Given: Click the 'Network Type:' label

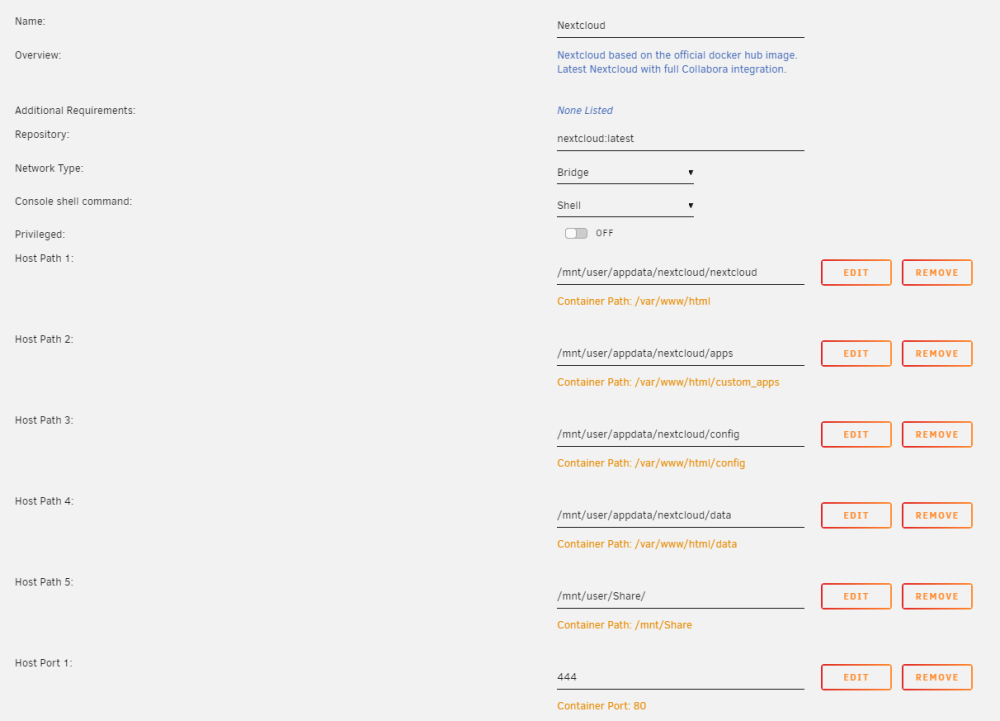Looking at the screenshot, I should tap(49, 169).
